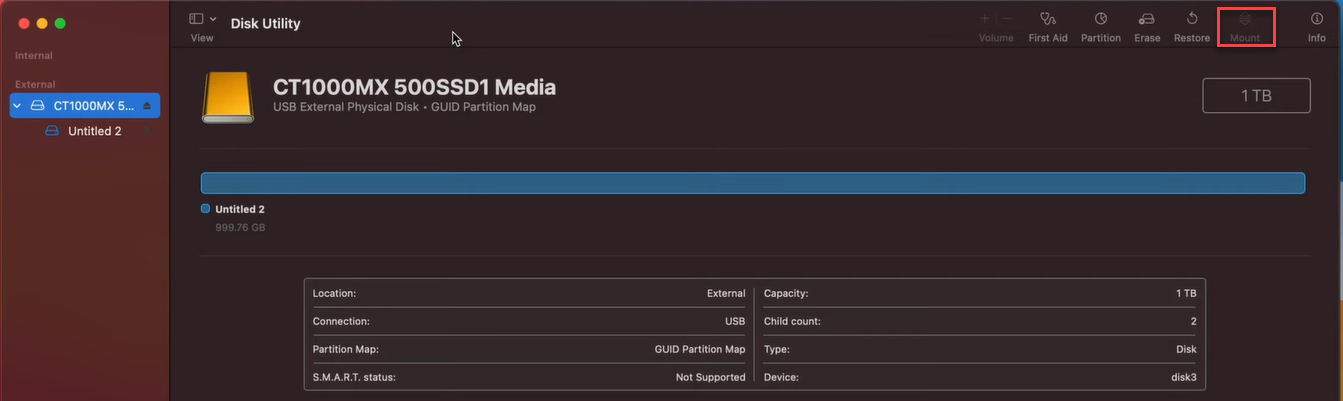This screenshot has width=1343, height=401.
Task: Click the Connection USB row
Action: [528, 321]
